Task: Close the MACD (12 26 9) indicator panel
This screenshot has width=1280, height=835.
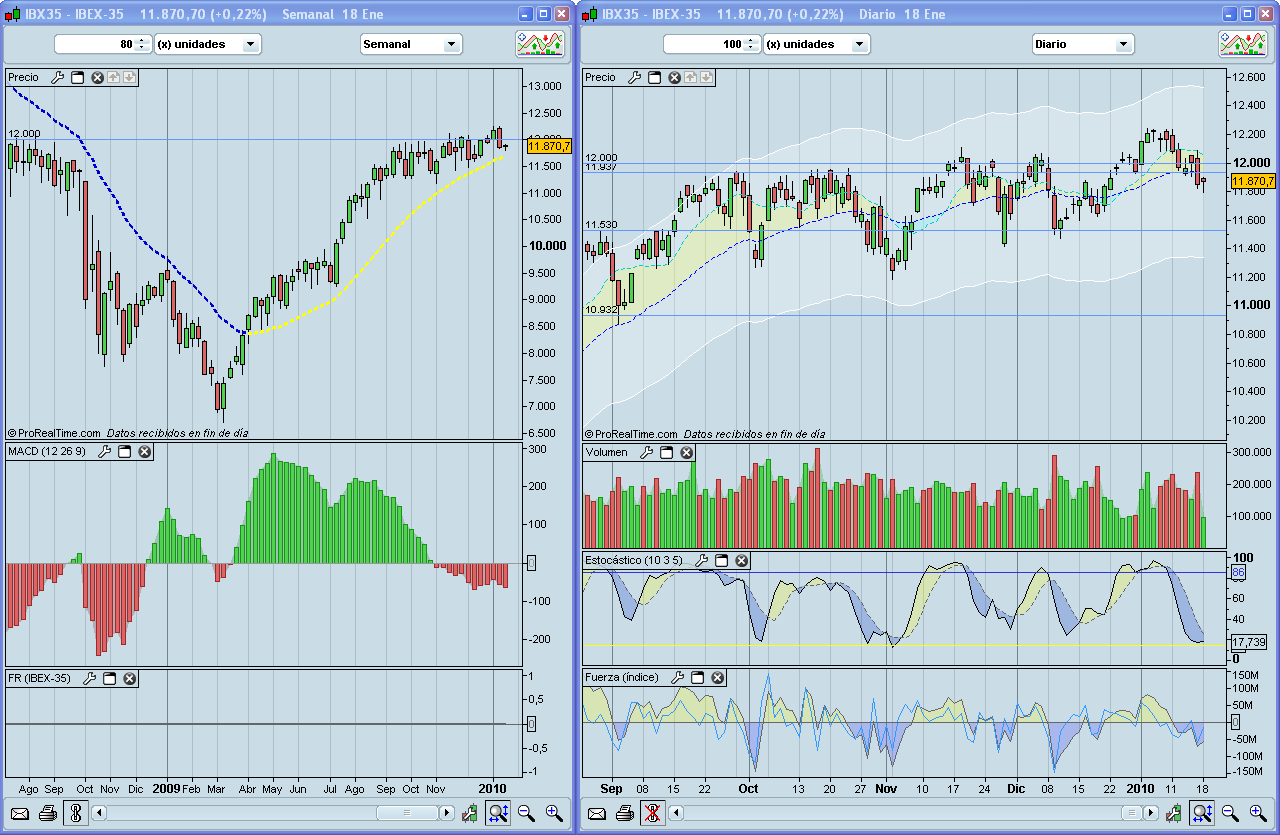Action: (x=145, y=452)
